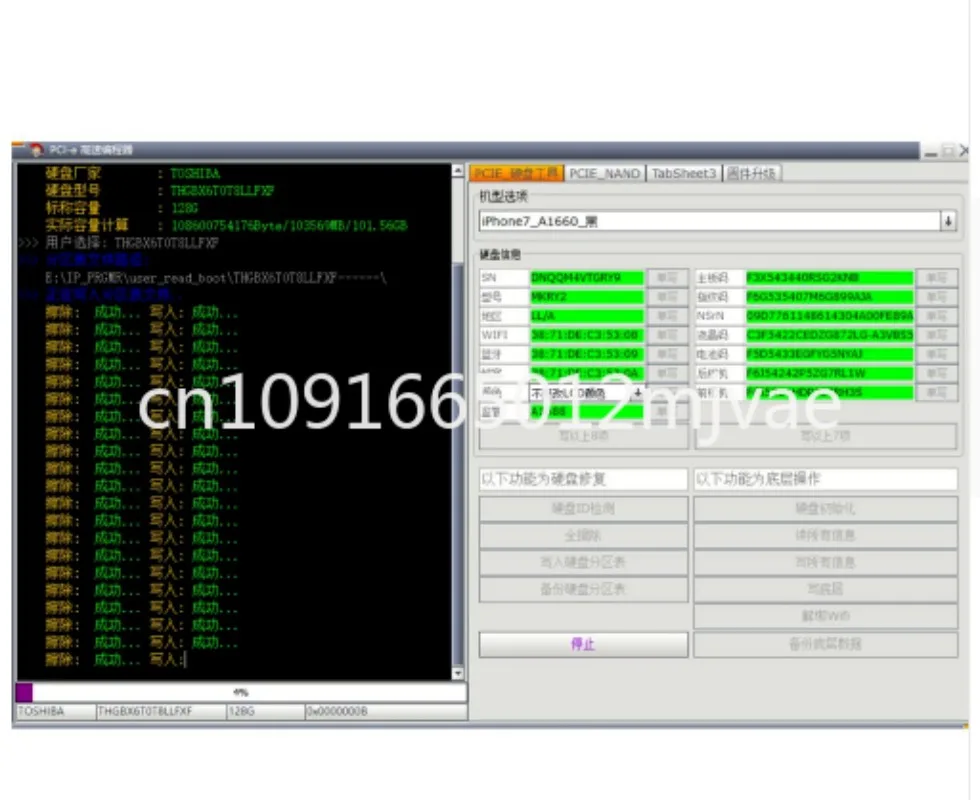Click the 全擦除 full erase button

point(583,536)
